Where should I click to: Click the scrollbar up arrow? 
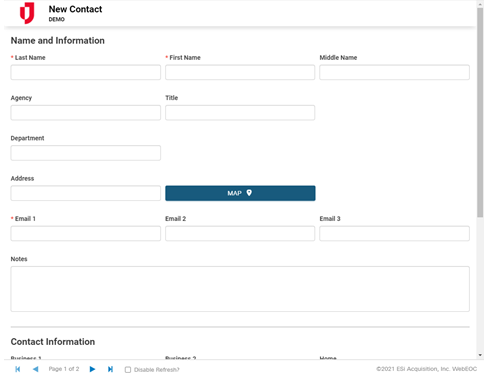(x=480, y=4)
